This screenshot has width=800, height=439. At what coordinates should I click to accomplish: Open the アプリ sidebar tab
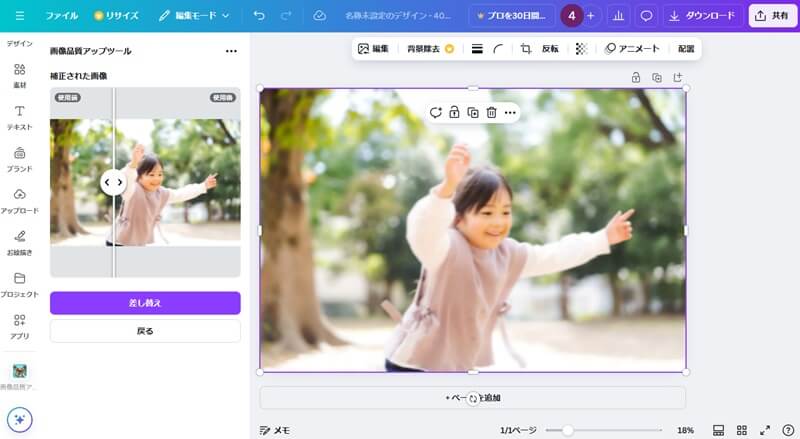click(19, 327)
